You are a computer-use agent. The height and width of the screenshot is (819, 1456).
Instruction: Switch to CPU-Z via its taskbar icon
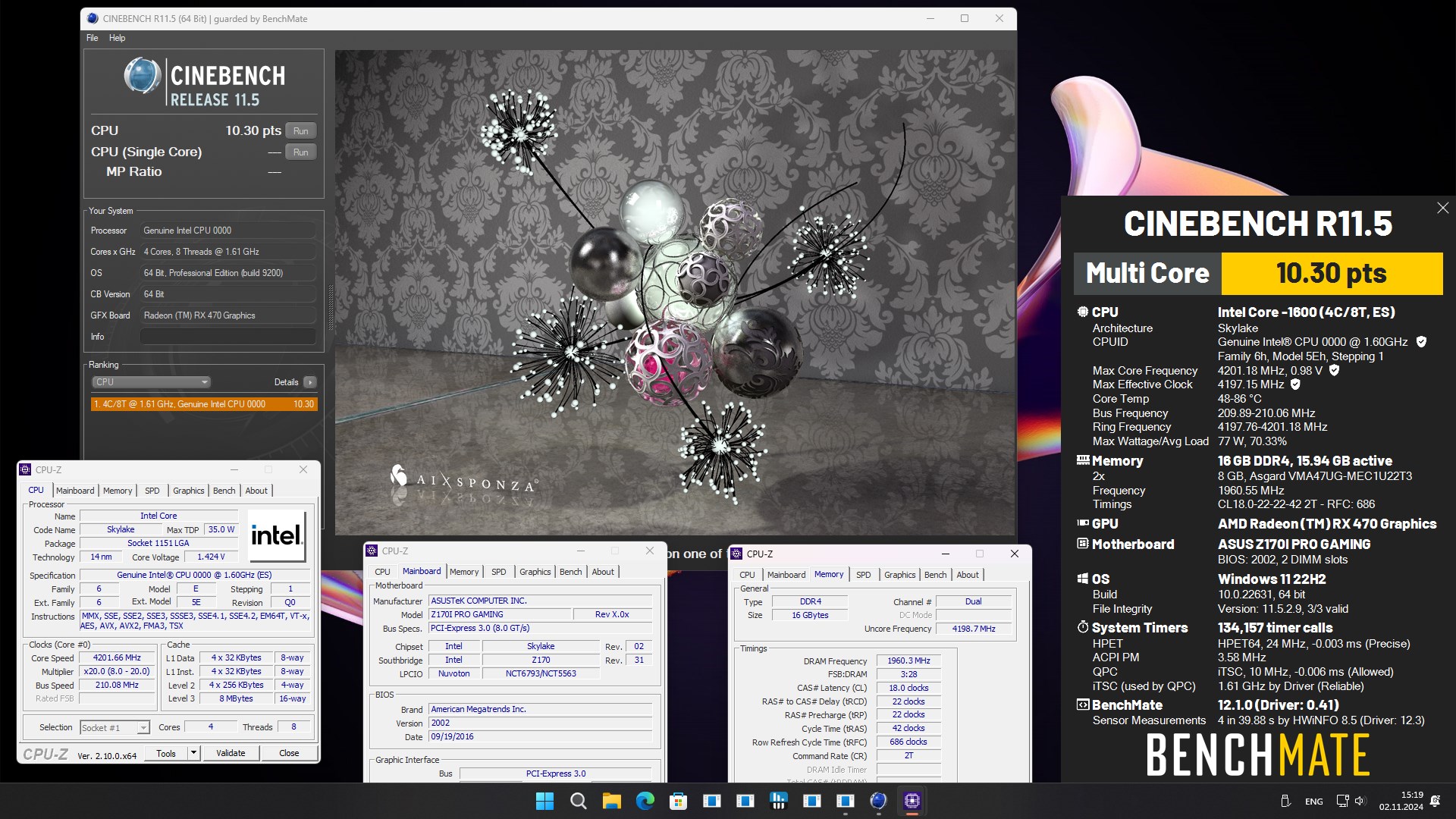(x=912, y=801)
